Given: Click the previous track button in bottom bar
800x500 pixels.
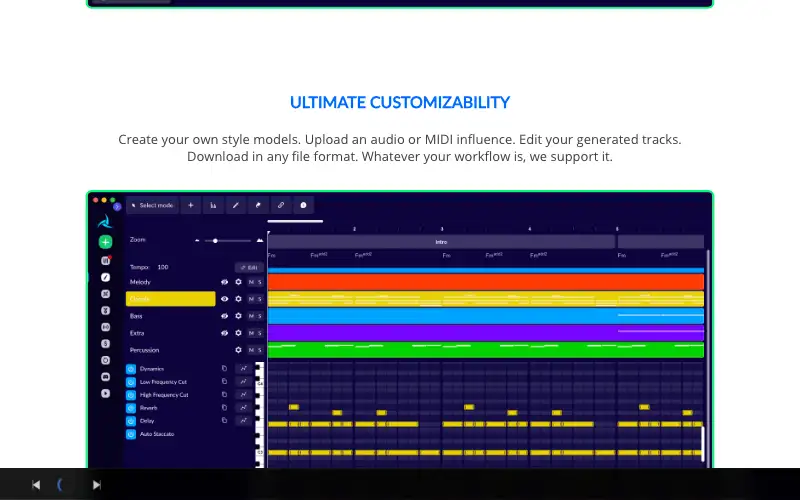Looking at the screenshot, I should tap(36, 485).
